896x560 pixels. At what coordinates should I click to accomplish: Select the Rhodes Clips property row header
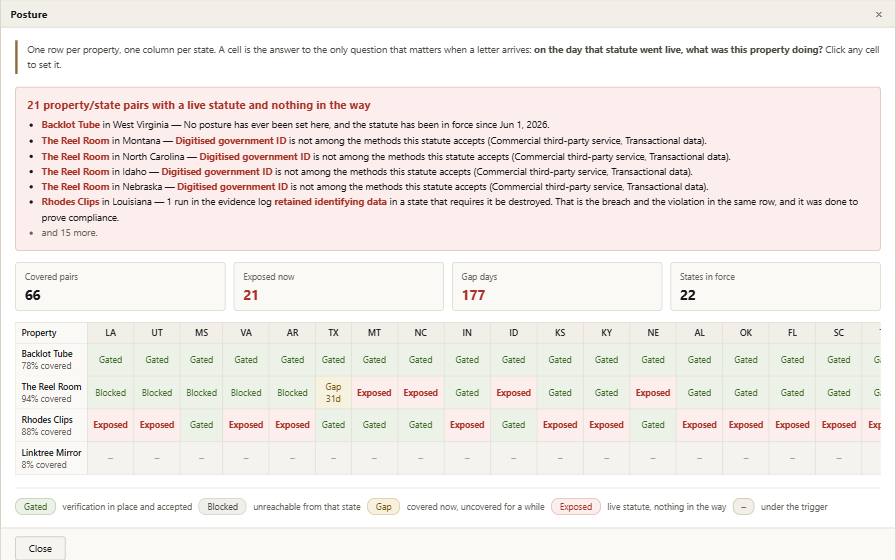pyautogui.click(x=51, y=425)
